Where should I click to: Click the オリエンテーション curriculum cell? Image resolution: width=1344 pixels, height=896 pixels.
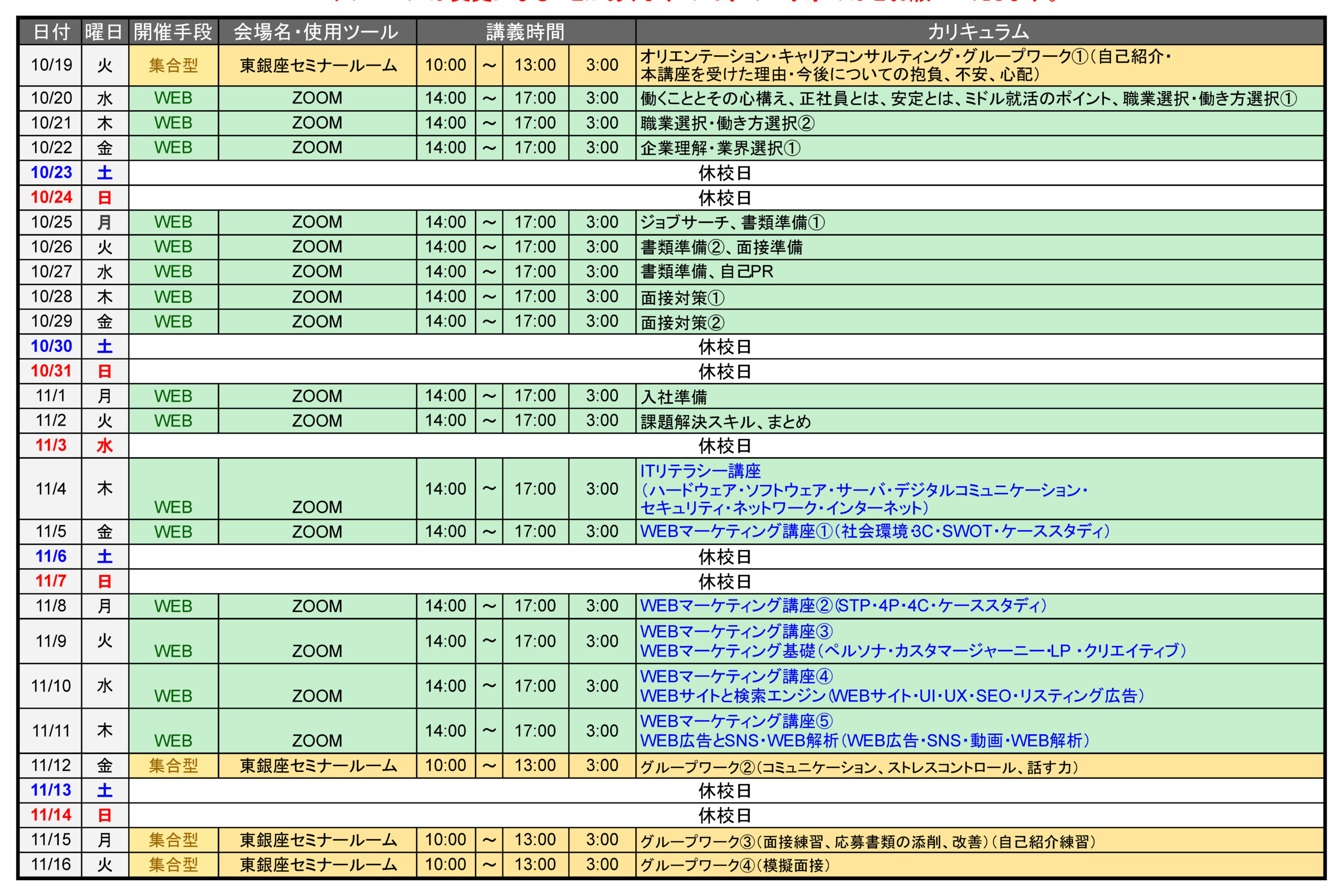[980, 65]
